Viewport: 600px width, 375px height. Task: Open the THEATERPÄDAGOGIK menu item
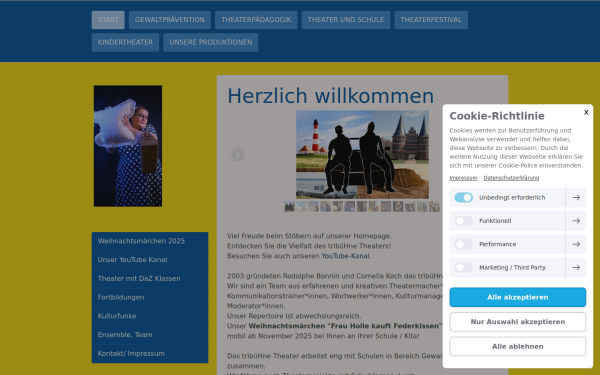point(256,20)
